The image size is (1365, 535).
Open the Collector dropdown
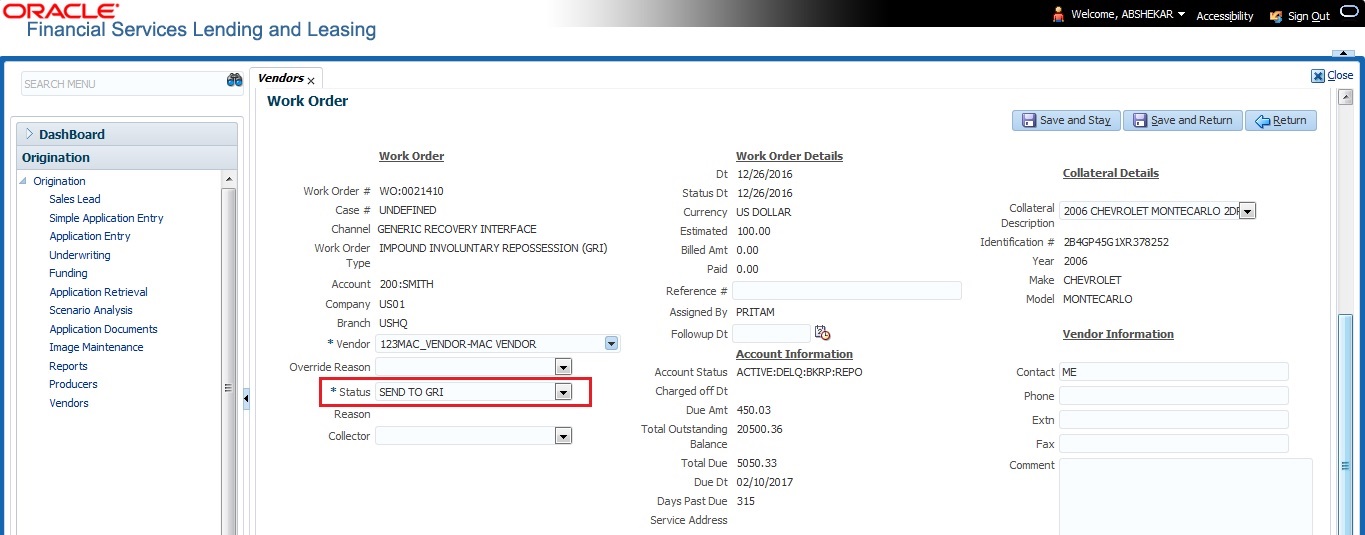click(563, 436)
